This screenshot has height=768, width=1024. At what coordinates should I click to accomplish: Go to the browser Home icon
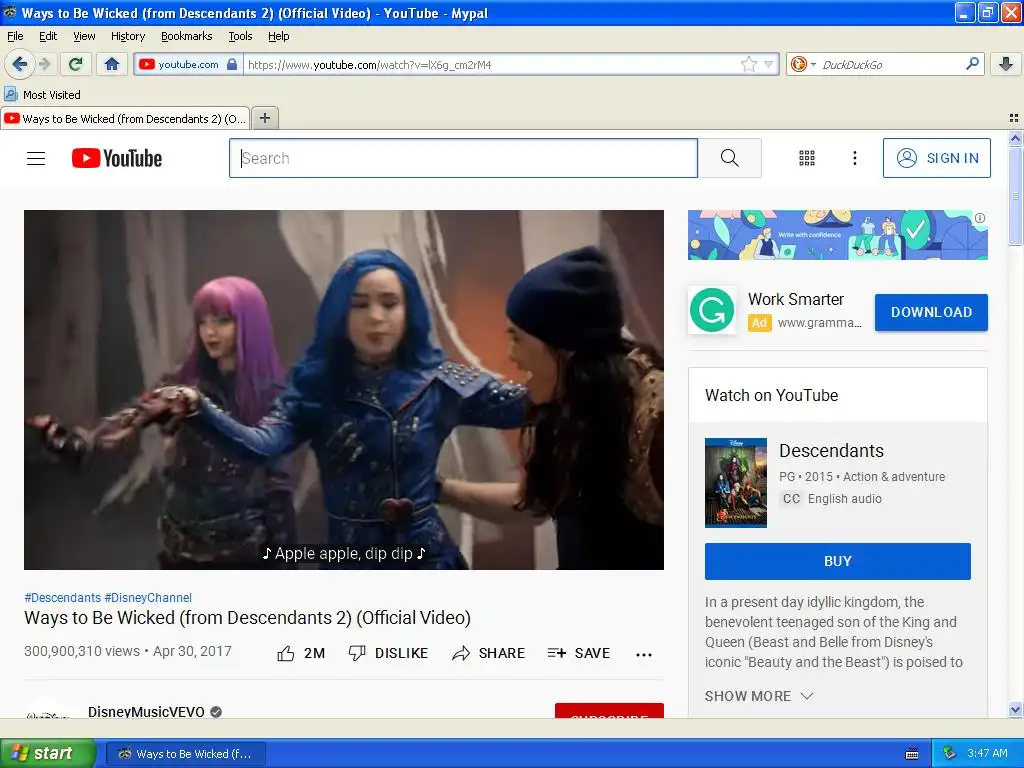tap(112, 64)
